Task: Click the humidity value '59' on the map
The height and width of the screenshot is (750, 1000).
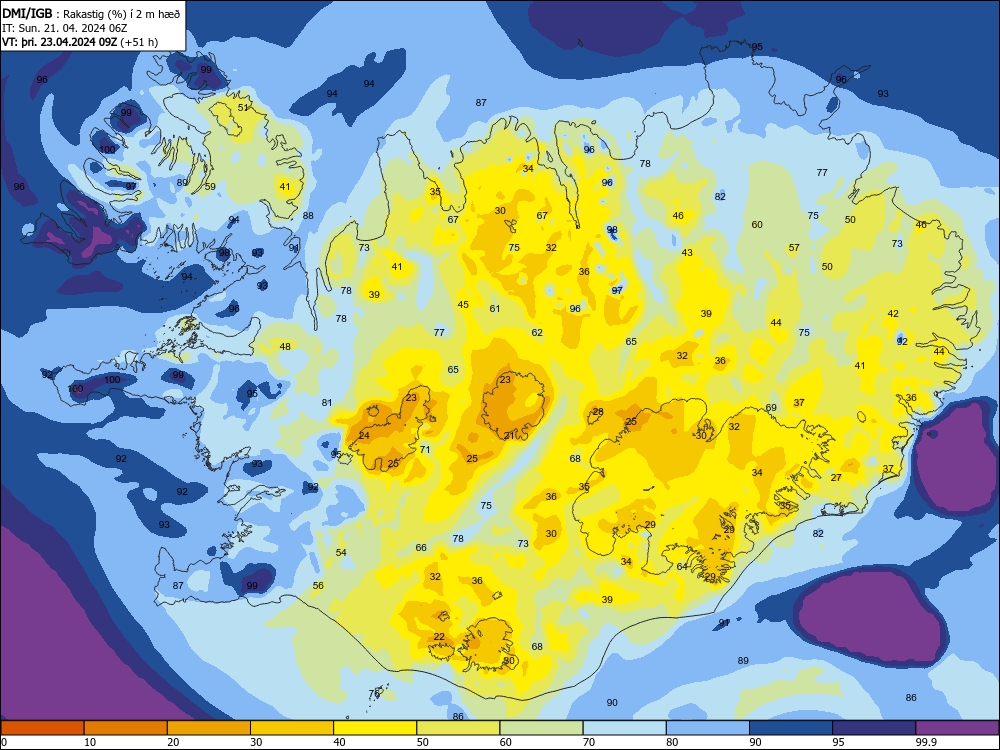Action: 210,187
